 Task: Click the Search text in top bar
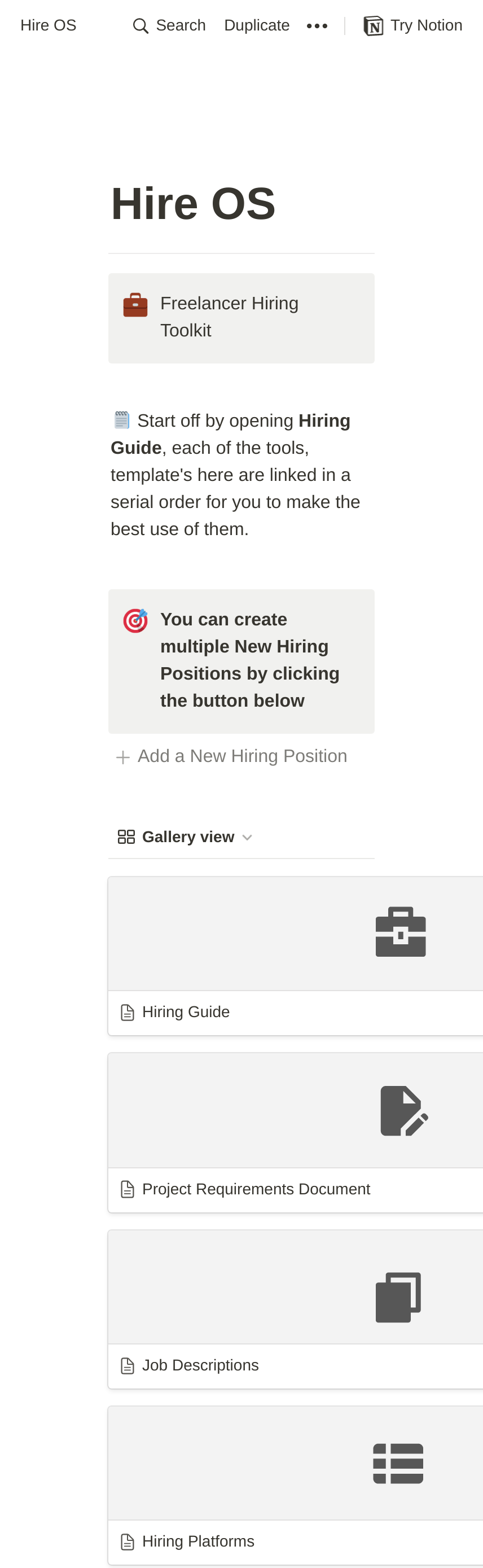(x=181, y=25)
